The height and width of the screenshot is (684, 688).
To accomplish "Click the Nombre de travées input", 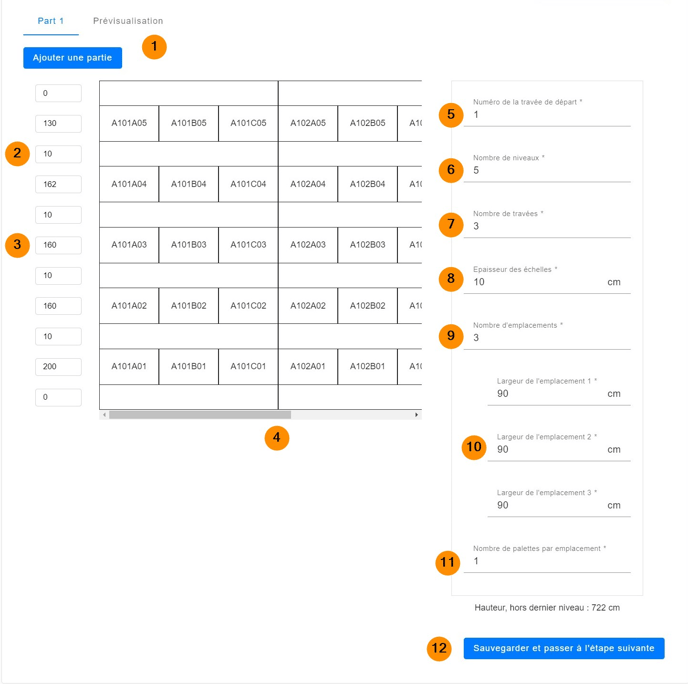I will click(x=550, y=227).
